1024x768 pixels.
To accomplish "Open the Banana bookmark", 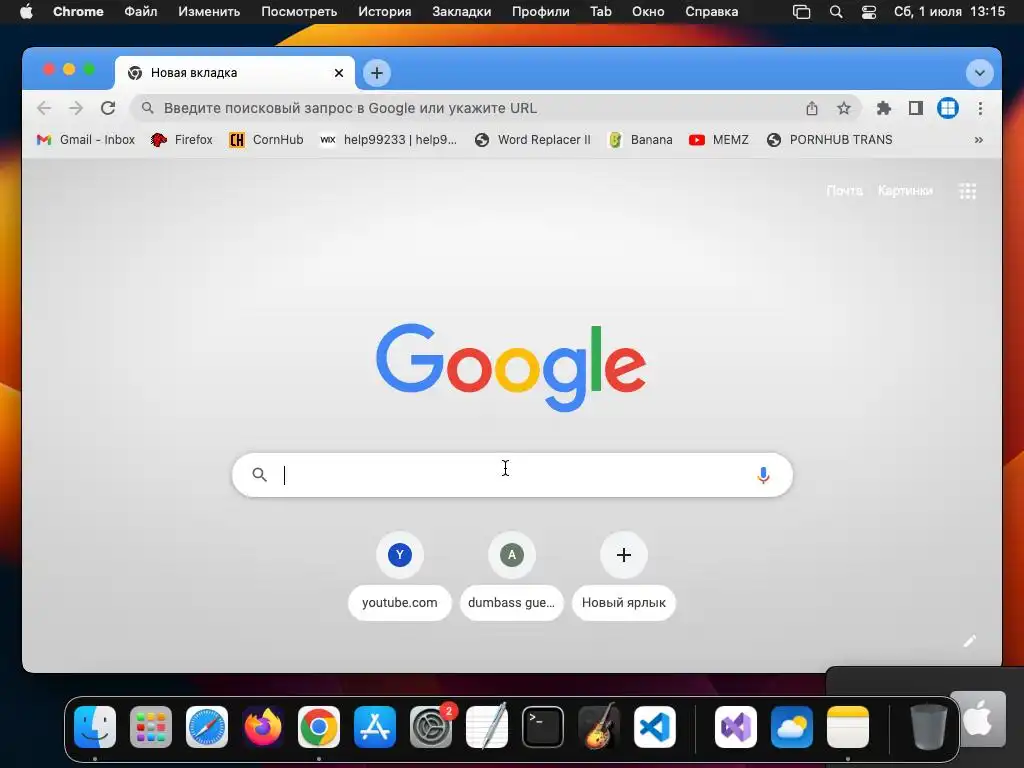I will (640, 140).
